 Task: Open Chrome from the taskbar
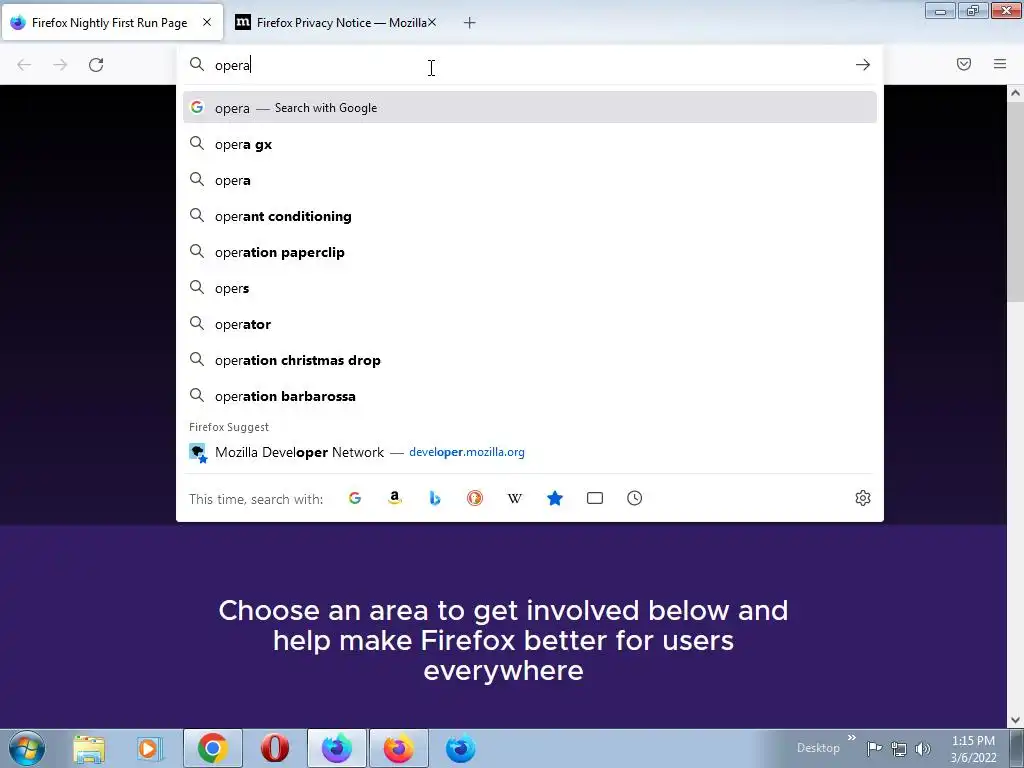(213, 748)
